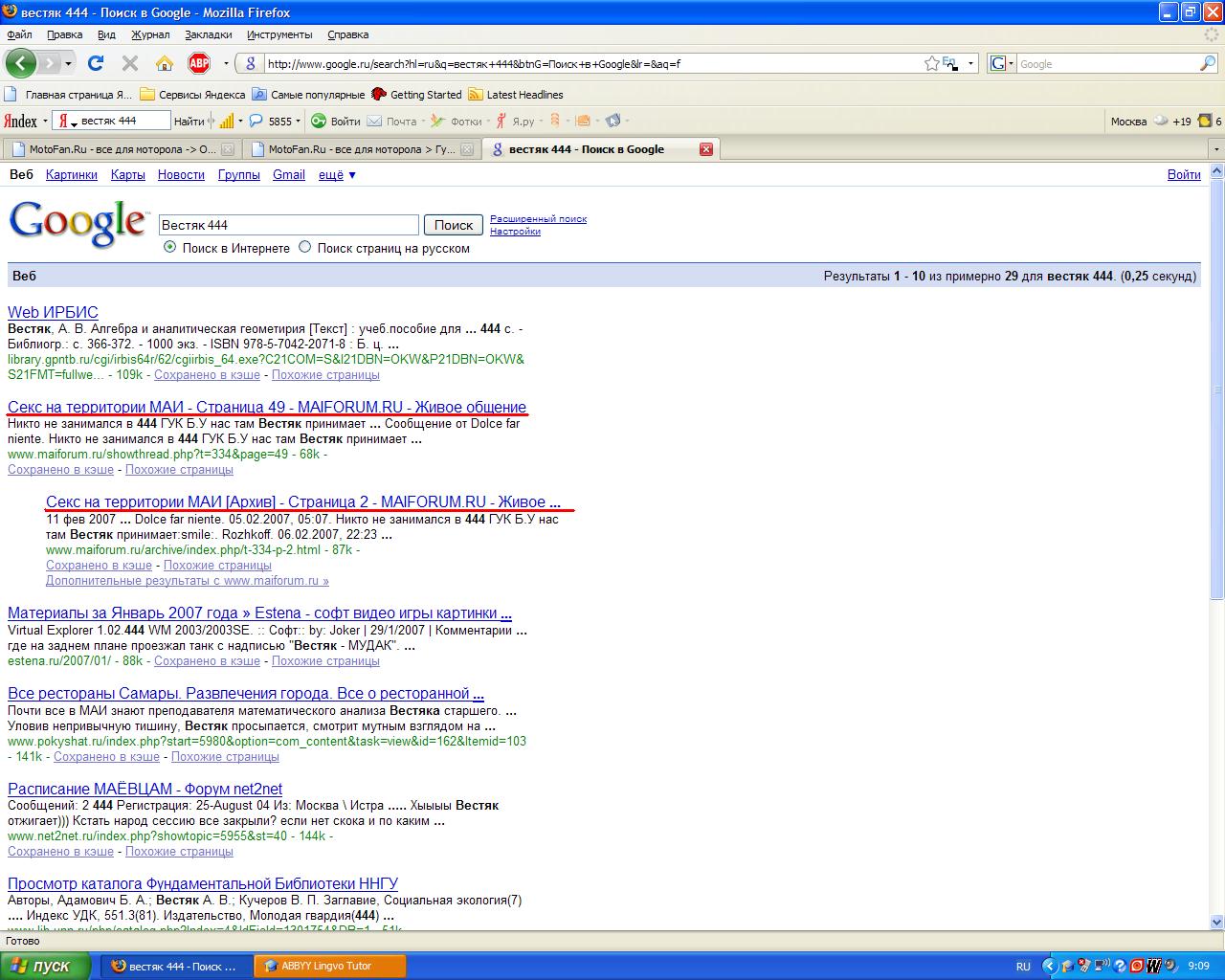Click the URL address bar
The image size is (1225, 980).
[x=593, y=64]
